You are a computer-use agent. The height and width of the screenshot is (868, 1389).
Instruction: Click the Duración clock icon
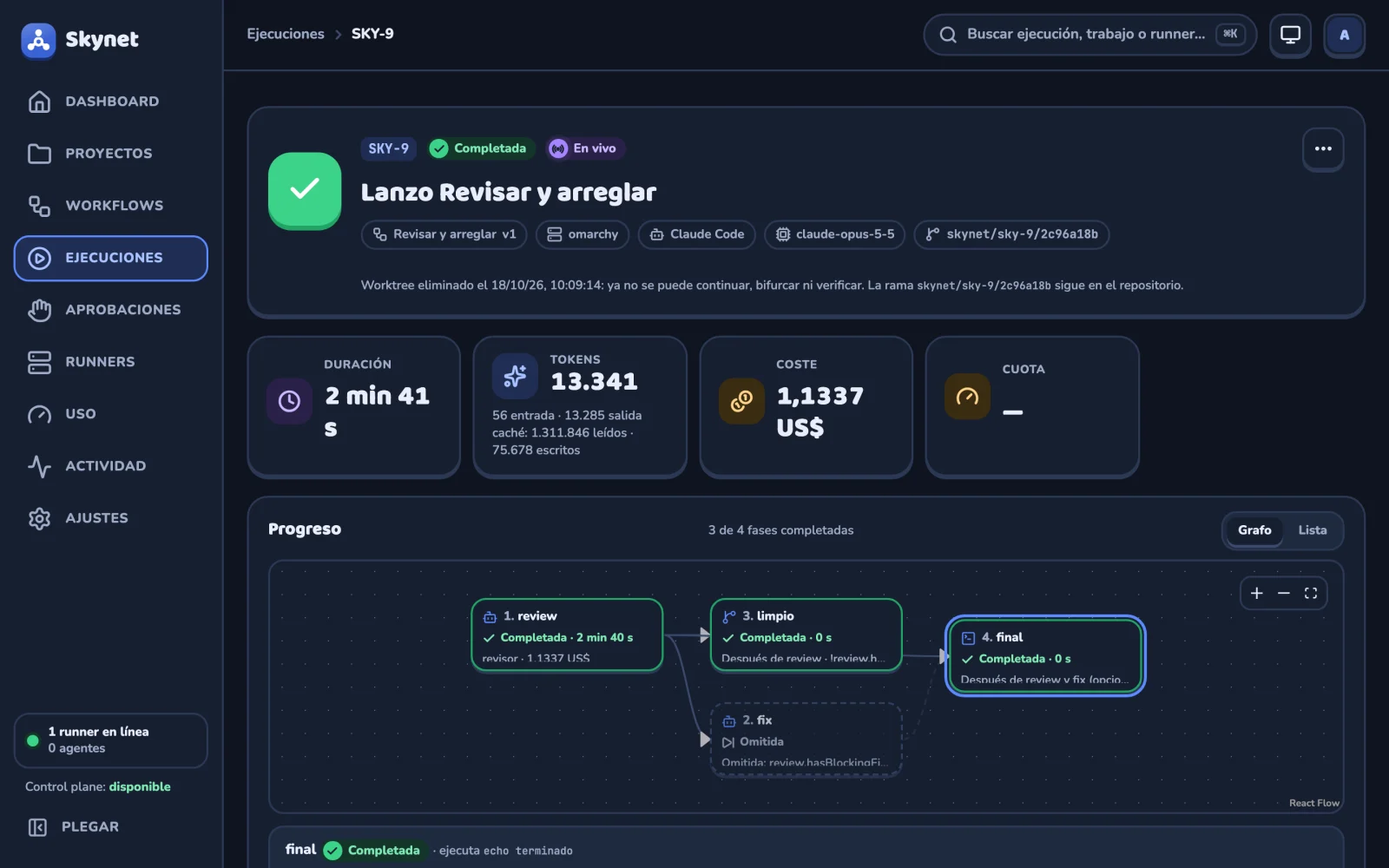289,401
